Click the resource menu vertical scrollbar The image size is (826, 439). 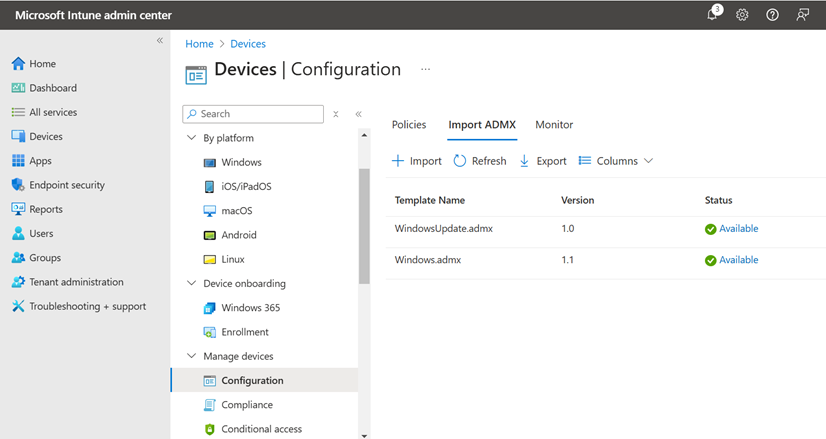pyautogui.click(x=364, y=225)
